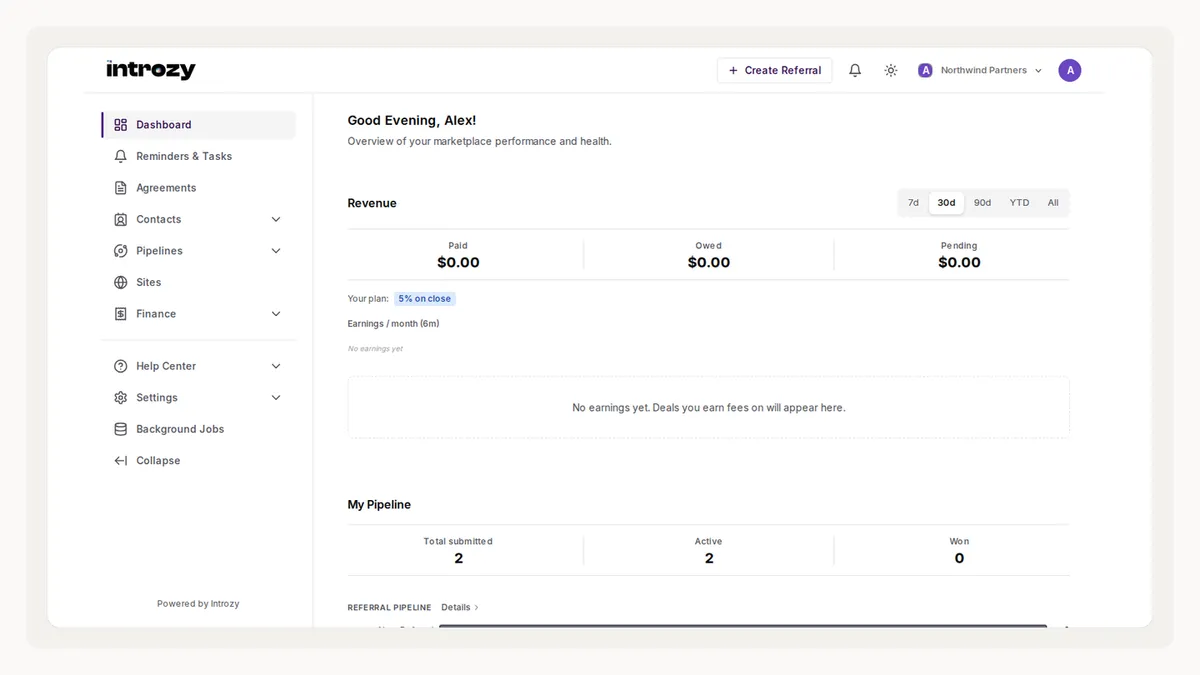Open the Northwind Partners workspace dropdown

(980, 70)
